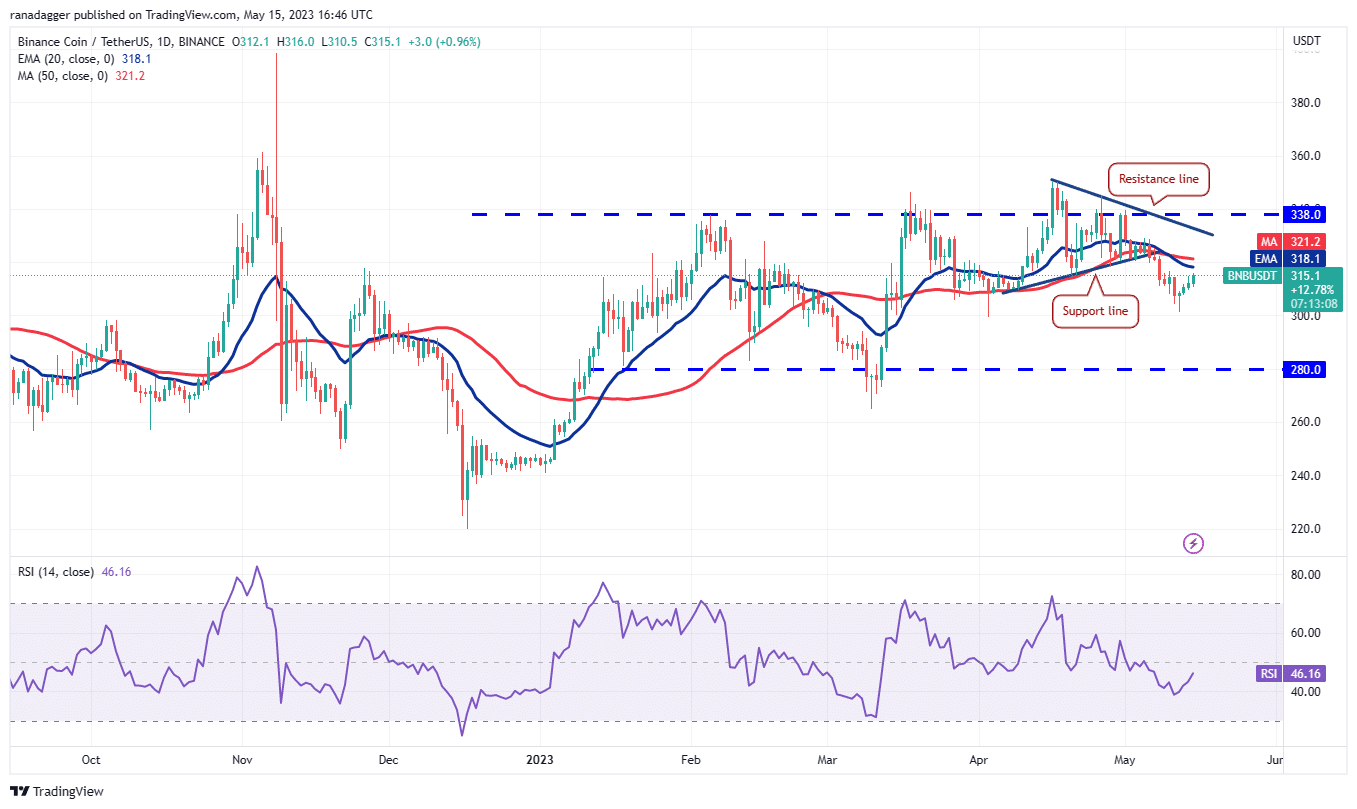Click the Oct date axis label

pos(91,759)
